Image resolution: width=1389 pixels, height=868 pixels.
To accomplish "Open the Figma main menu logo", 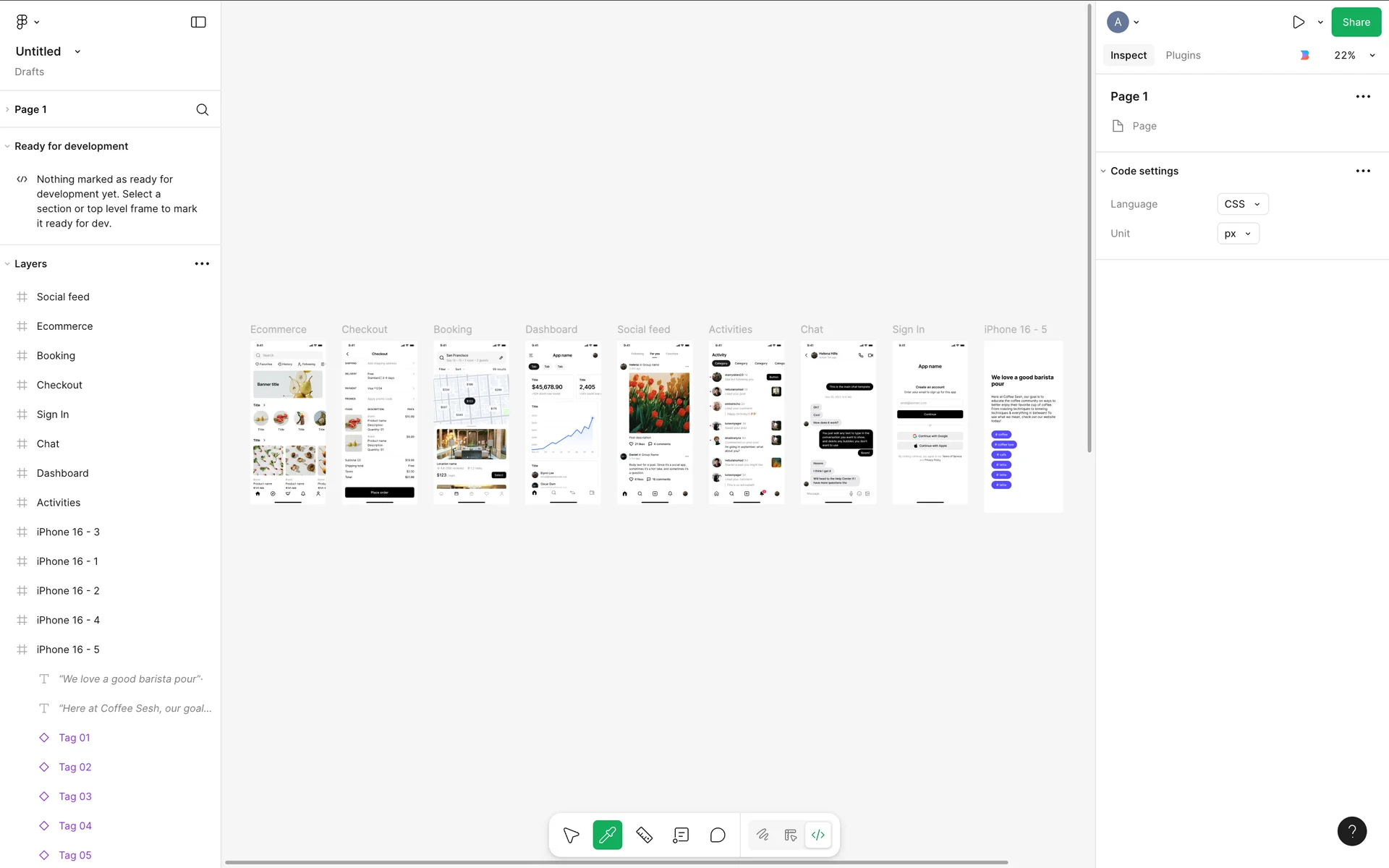I will 22,22.
